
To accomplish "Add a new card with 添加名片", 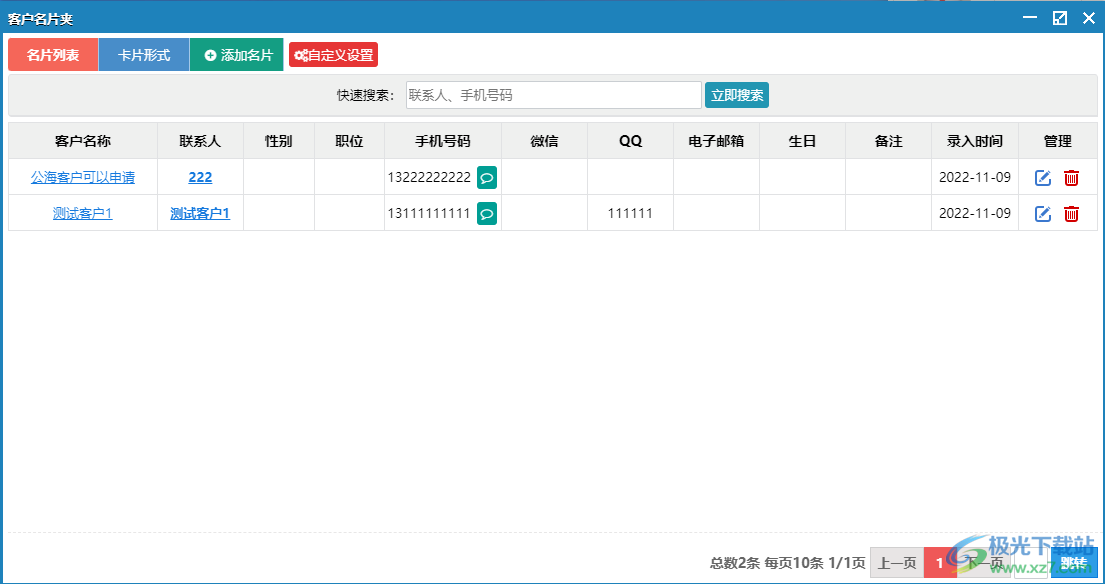I will click(x=237, y=55).
